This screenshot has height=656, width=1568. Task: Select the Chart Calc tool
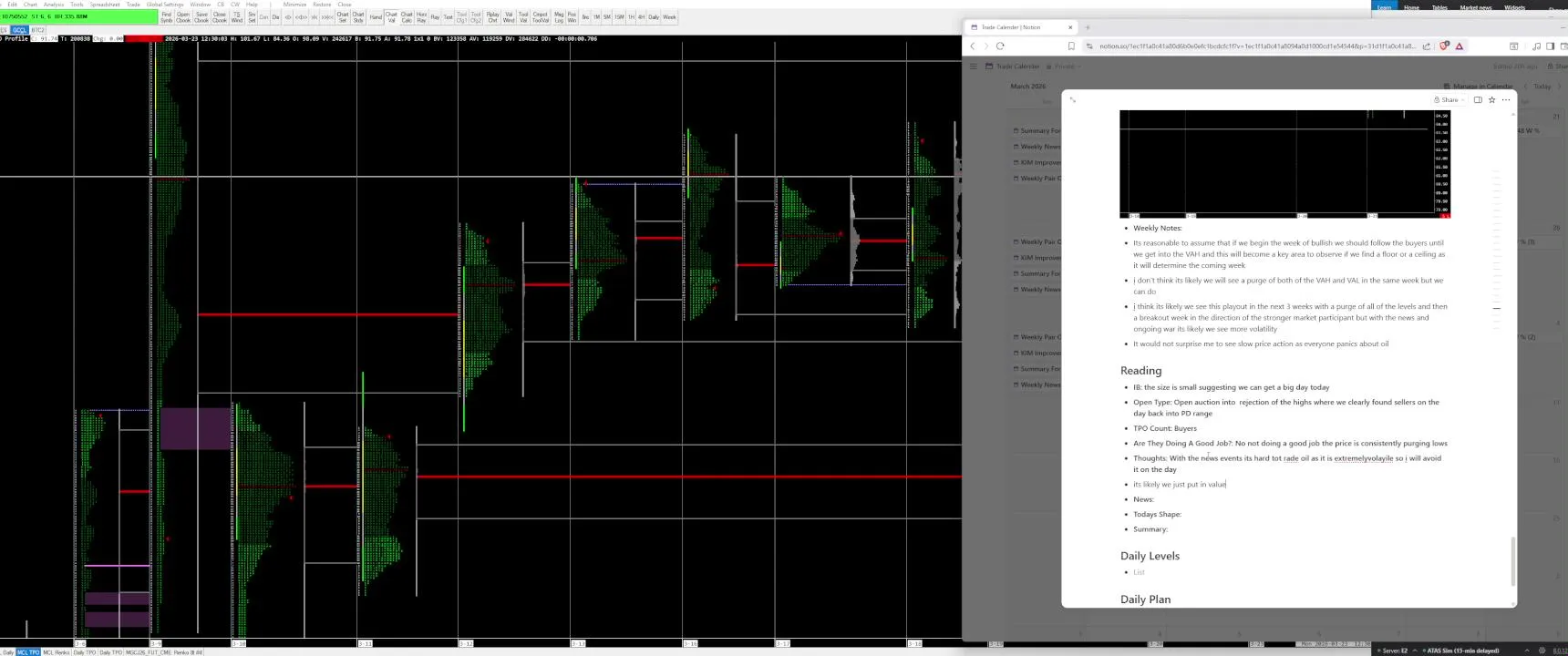(x=407, y=17)
